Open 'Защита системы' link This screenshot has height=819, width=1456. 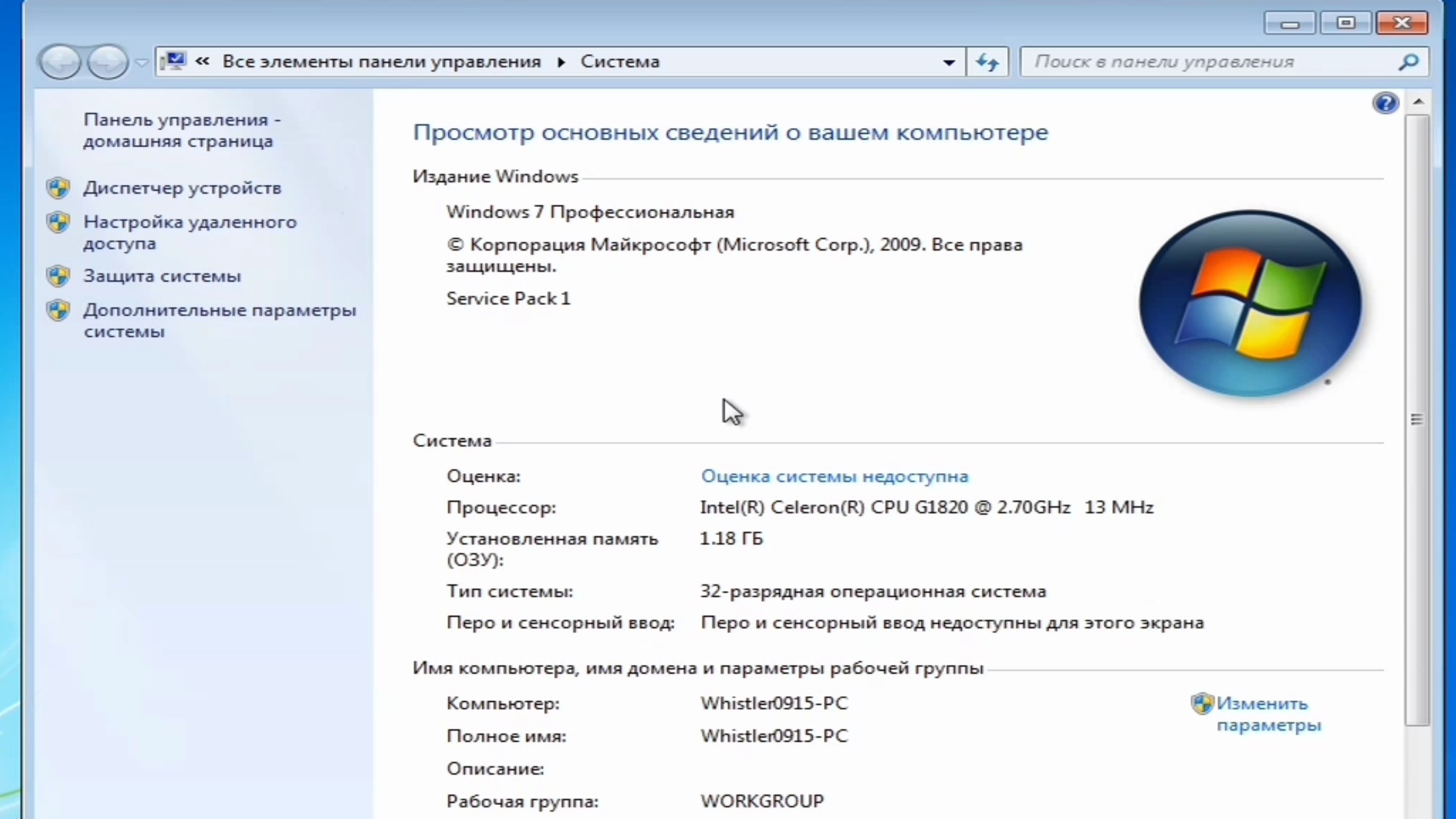162,276
